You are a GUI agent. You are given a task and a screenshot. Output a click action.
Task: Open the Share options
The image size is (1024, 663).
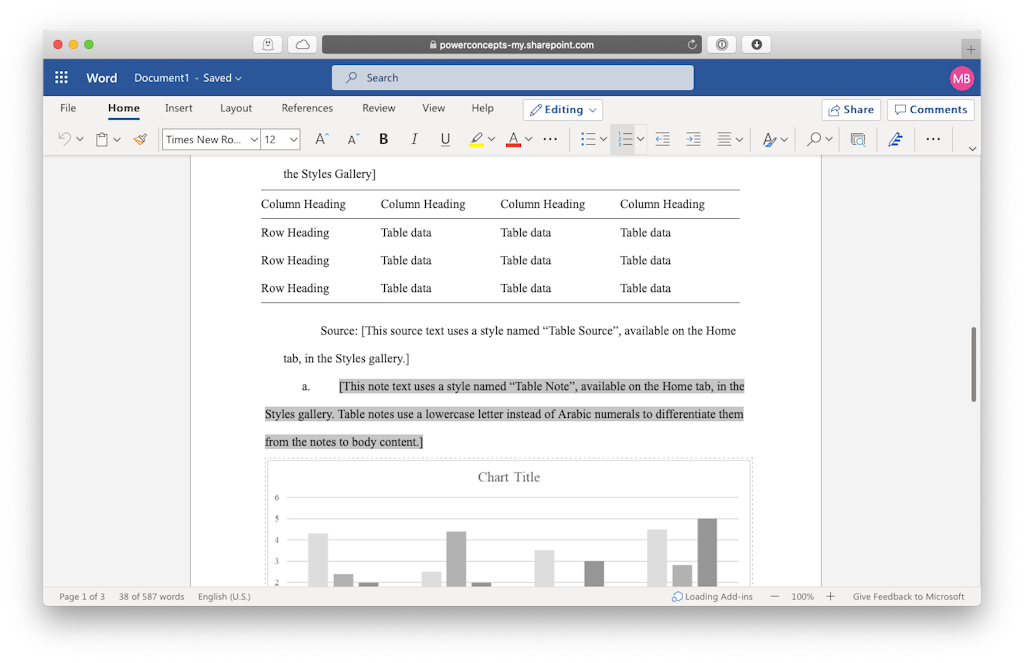point(851,109)
